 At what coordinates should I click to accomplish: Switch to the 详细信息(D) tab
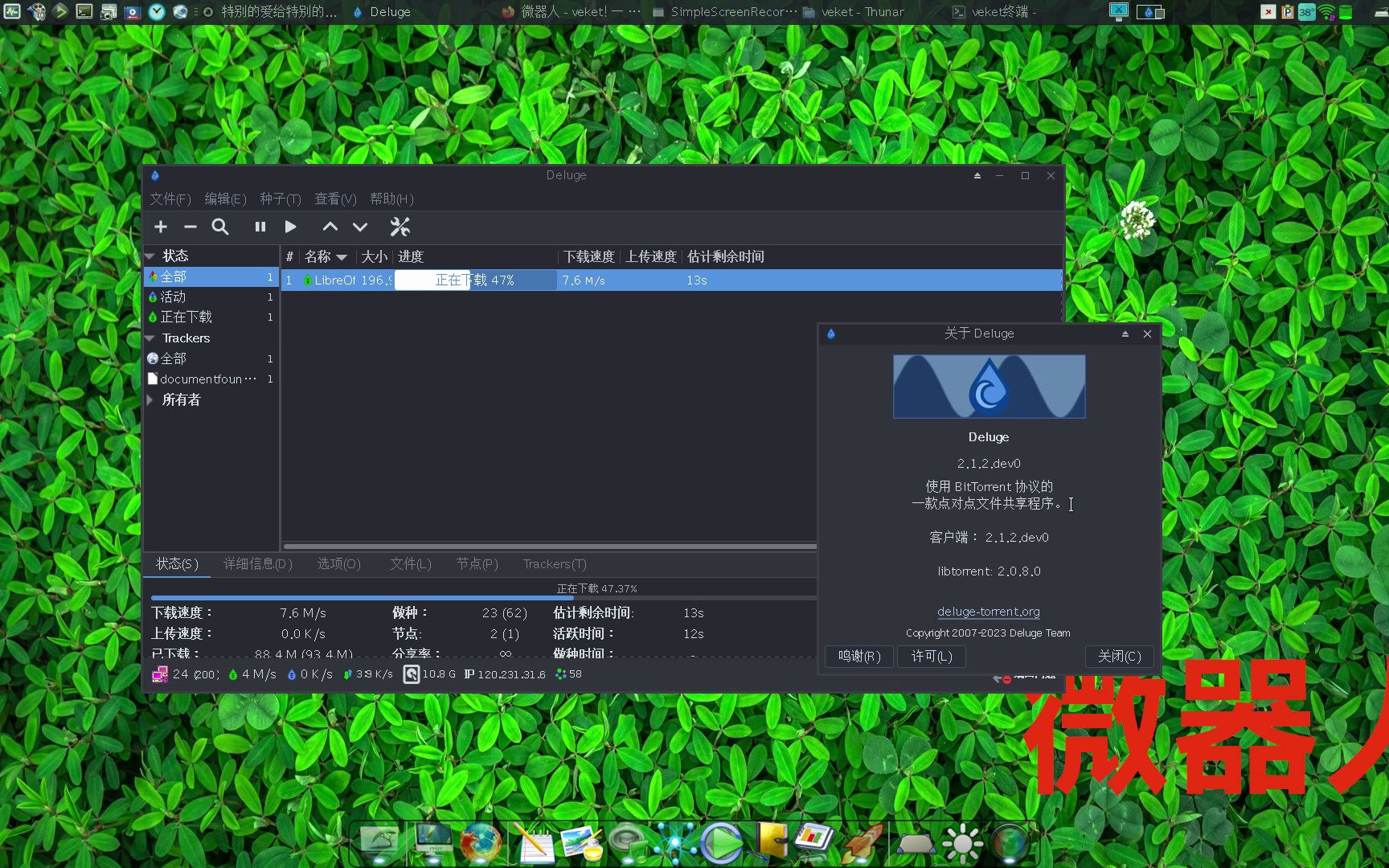[258, 564]
